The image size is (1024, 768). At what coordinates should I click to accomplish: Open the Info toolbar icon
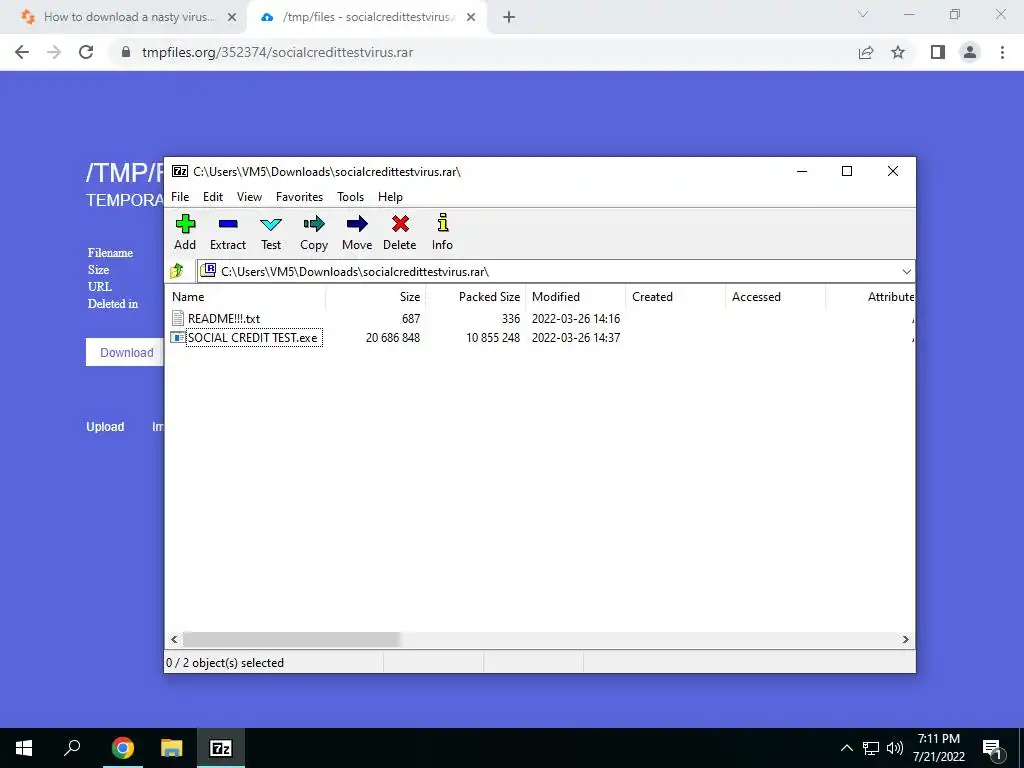pos(443,222)
